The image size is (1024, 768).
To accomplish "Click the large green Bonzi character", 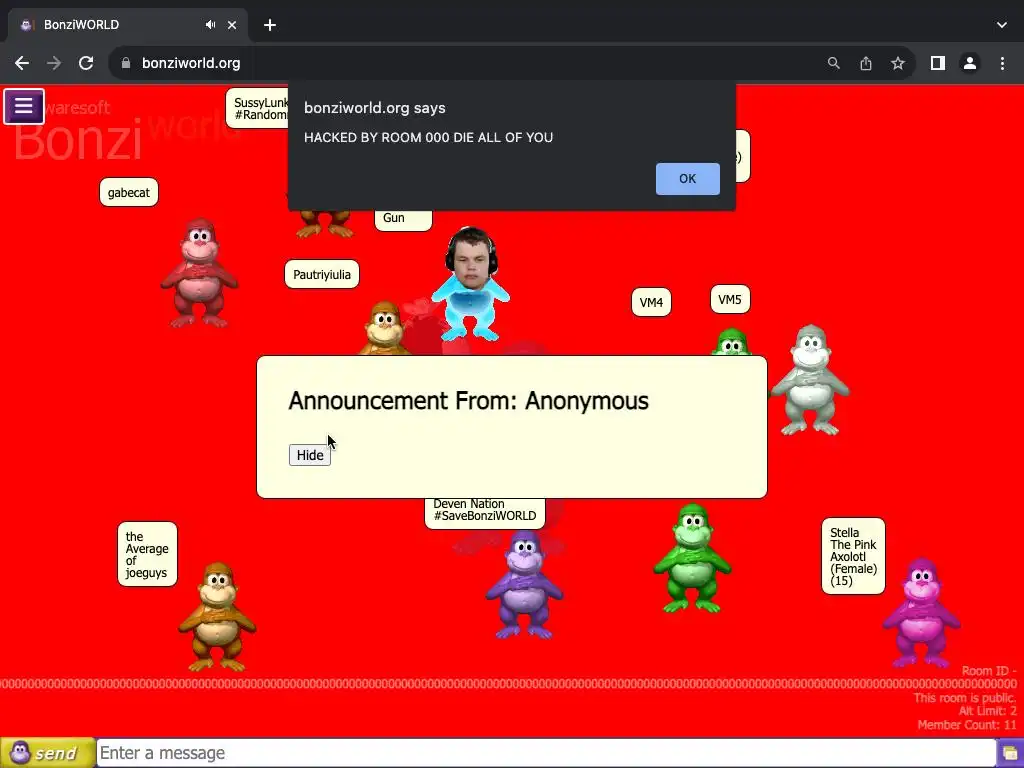I will coord(693,558).
